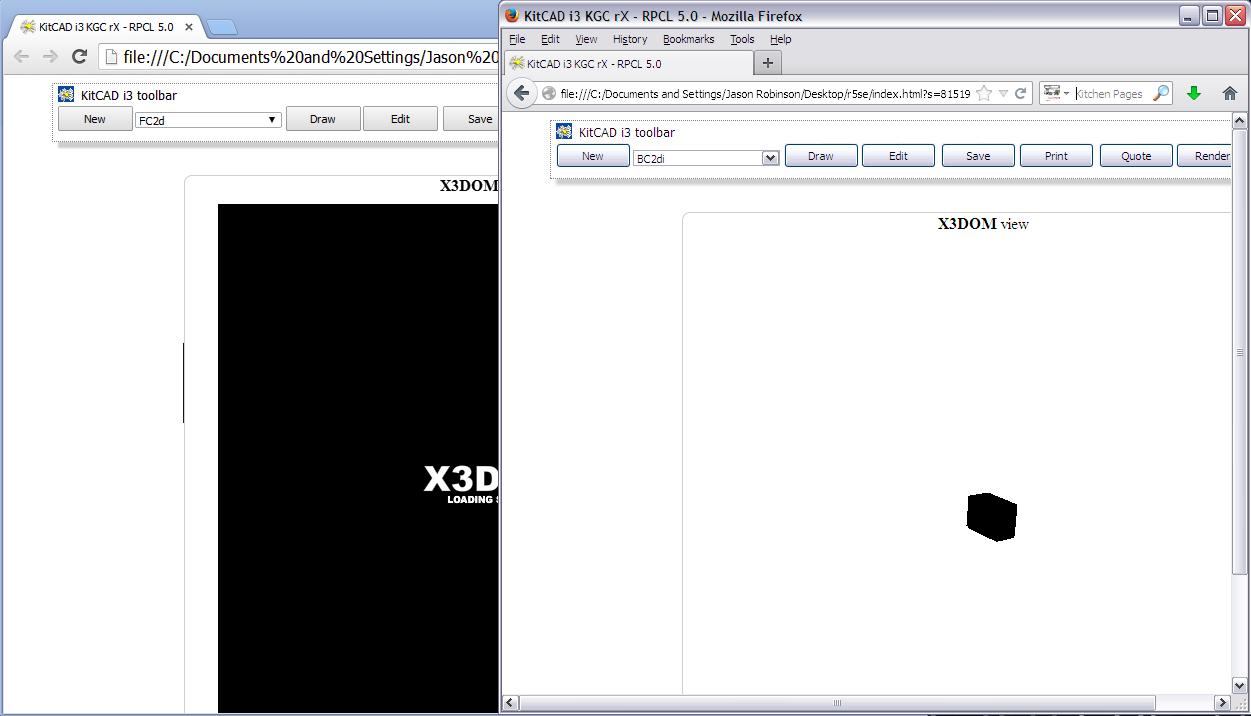Click the New button in Firefox
The image size is (1251, 716).
point(593,156)
